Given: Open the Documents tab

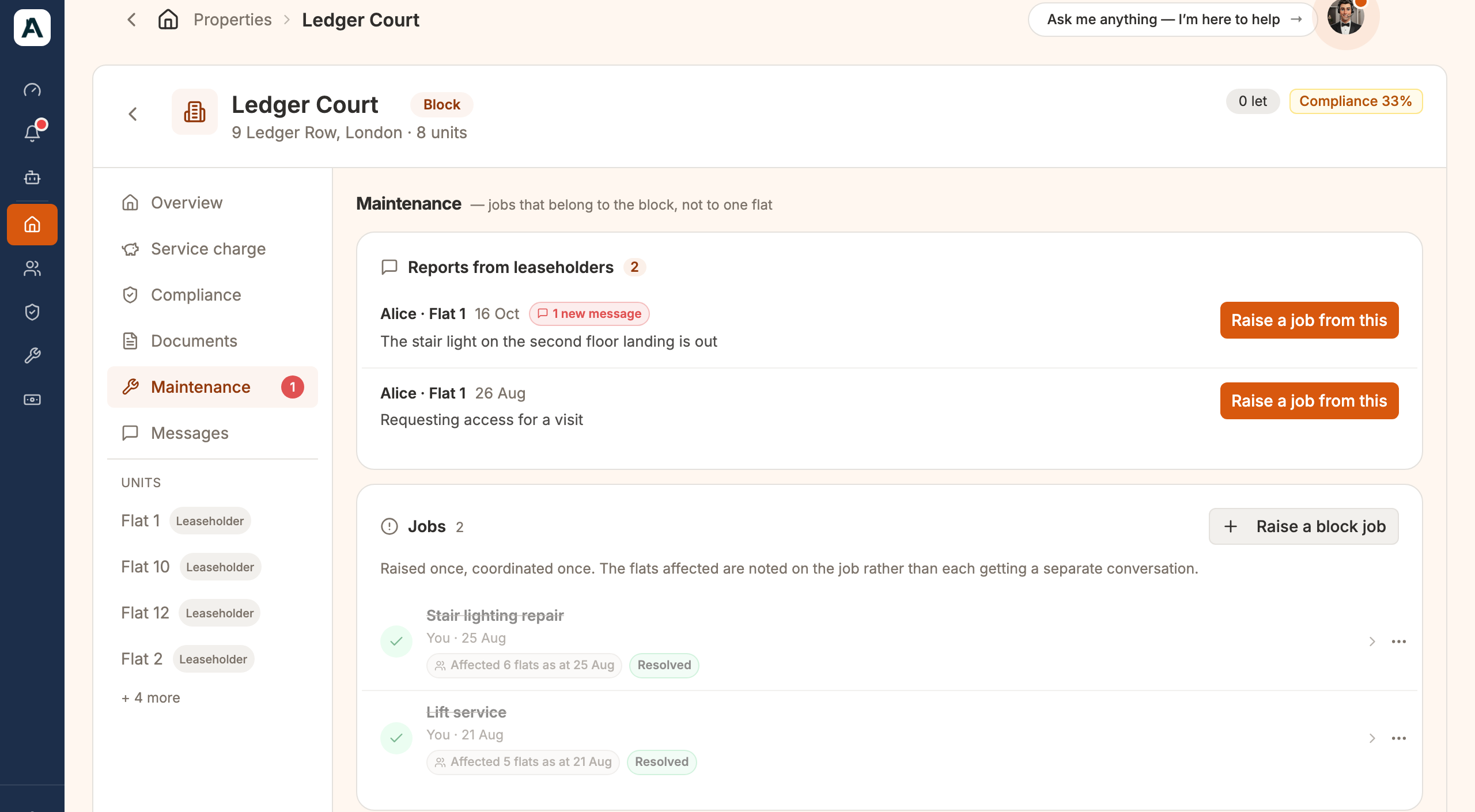Looking at the screenshot, I should 213,341.
